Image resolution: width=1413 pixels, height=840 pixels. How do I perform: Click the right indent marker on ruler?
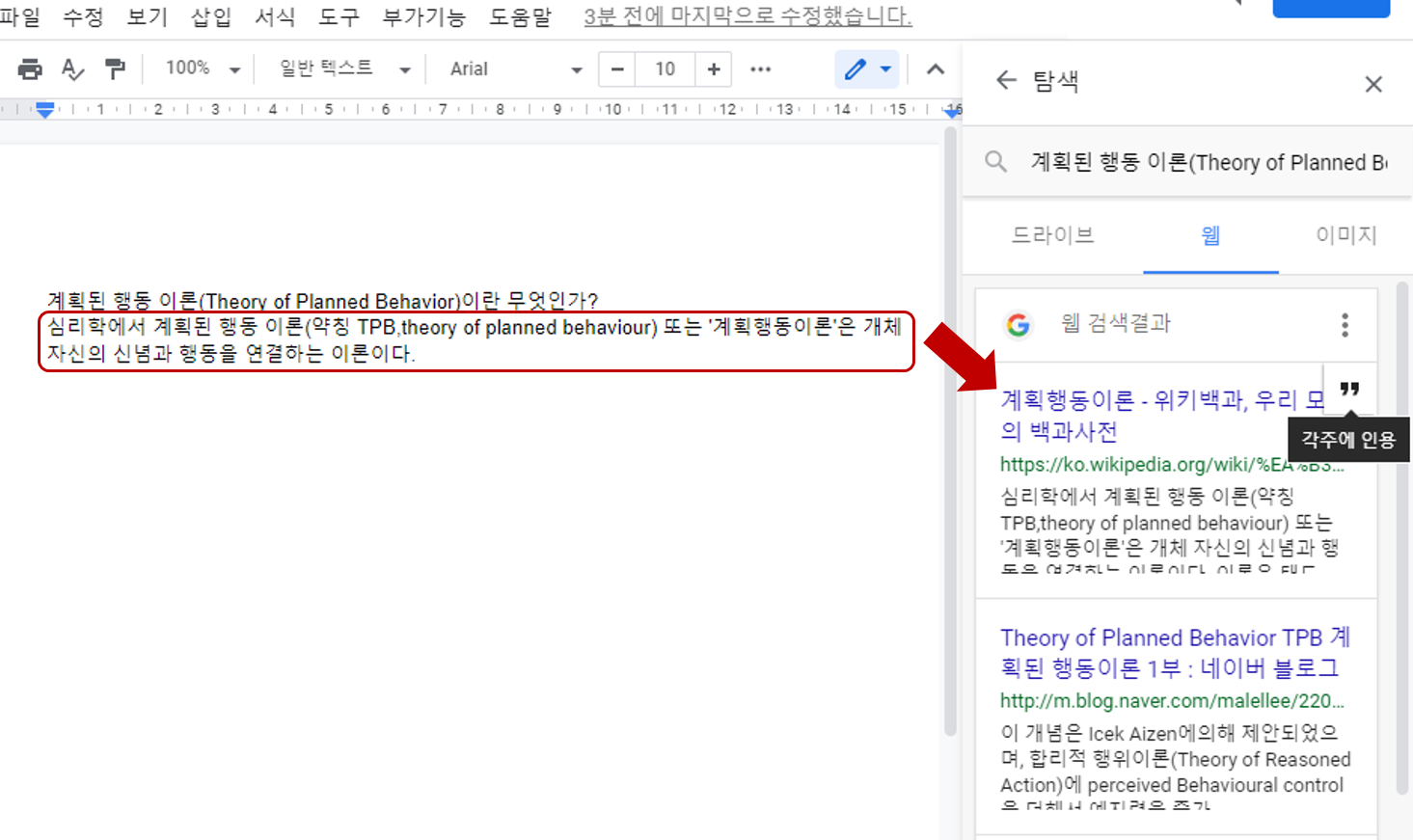tap(953, 112)
